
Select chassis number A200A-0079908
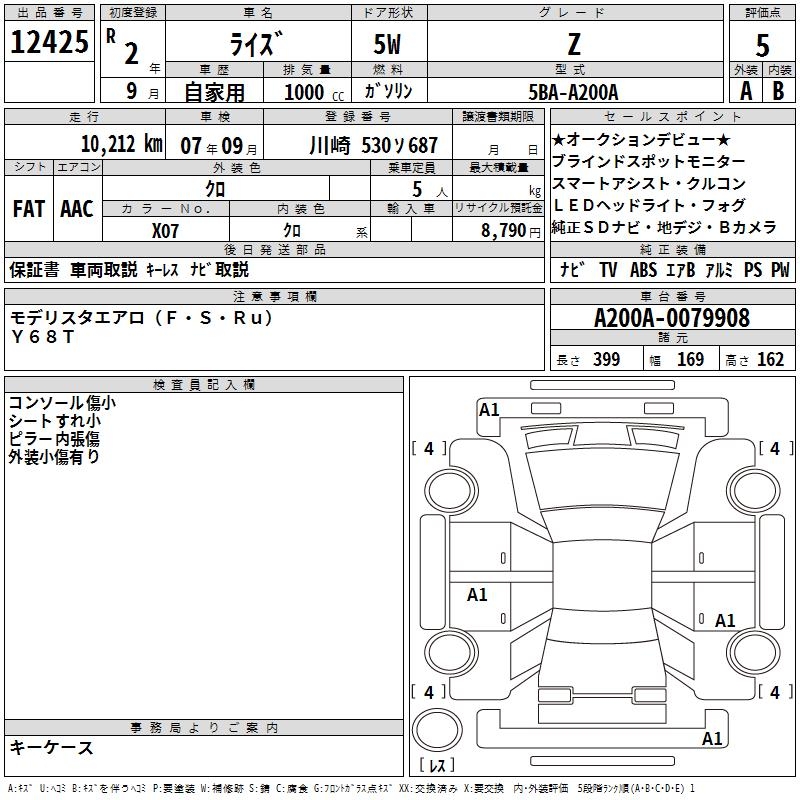672,318
